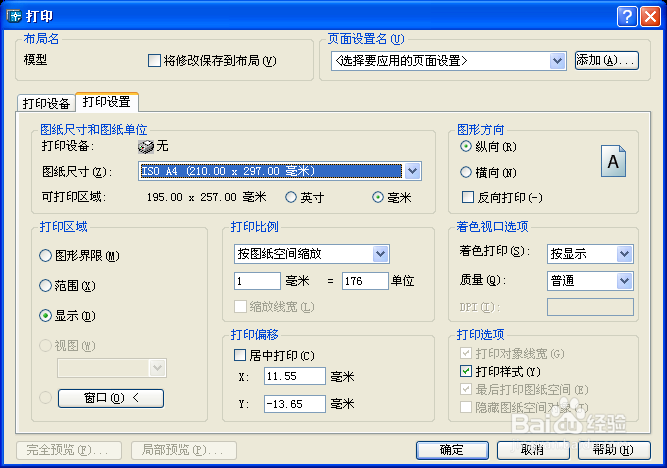Enable 居中打印 checkbox
The width and height of the screenshot is (667, 468).
[240, 355]
